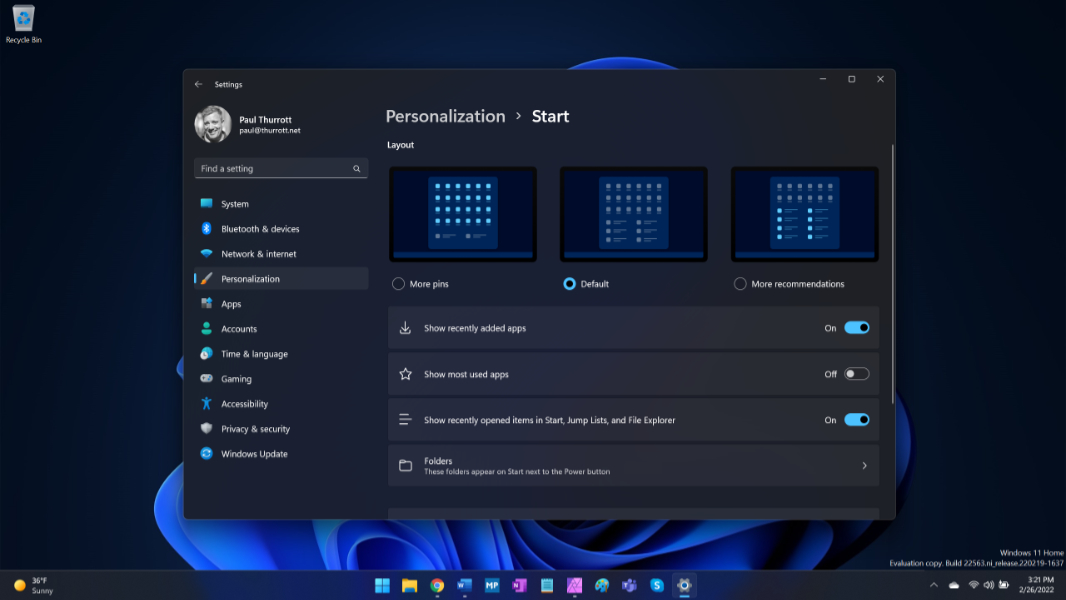The height and width of the screenshot is (600, 1066).
Task: Turn off recently opened items toggle
Action: tap(856, 420)
